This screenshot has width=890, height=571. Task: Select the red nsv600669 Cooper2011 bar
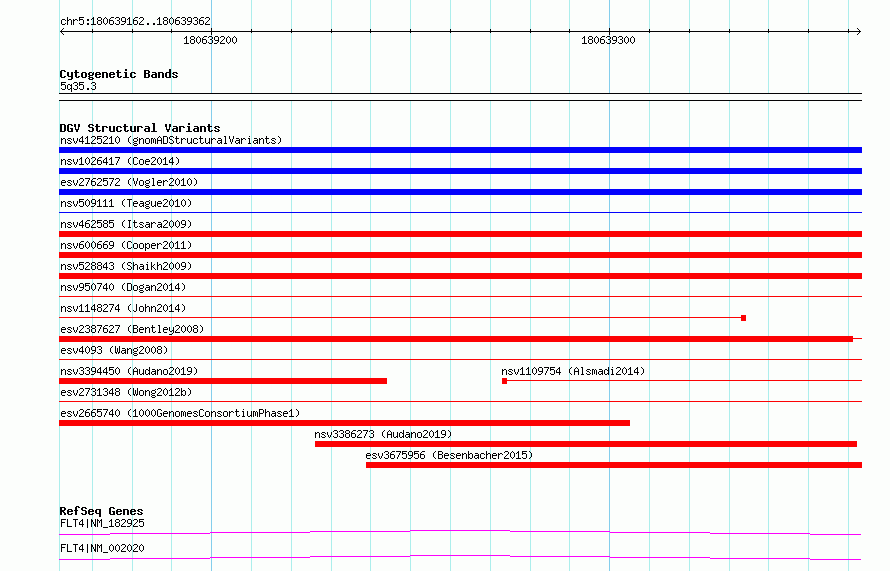[x=460, y=255]
